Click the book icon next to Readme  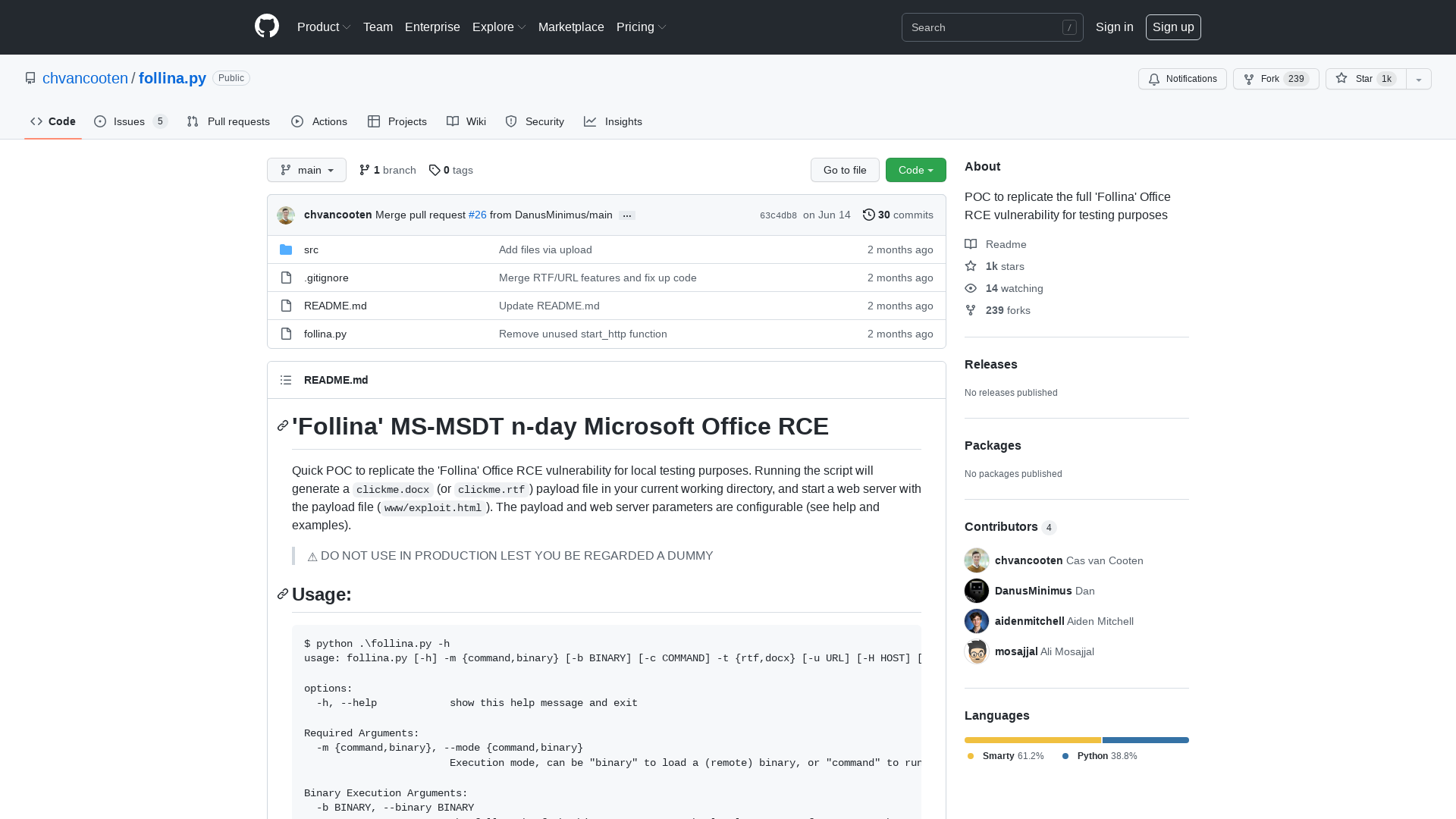pyautogui.click(x=971, y=244)
